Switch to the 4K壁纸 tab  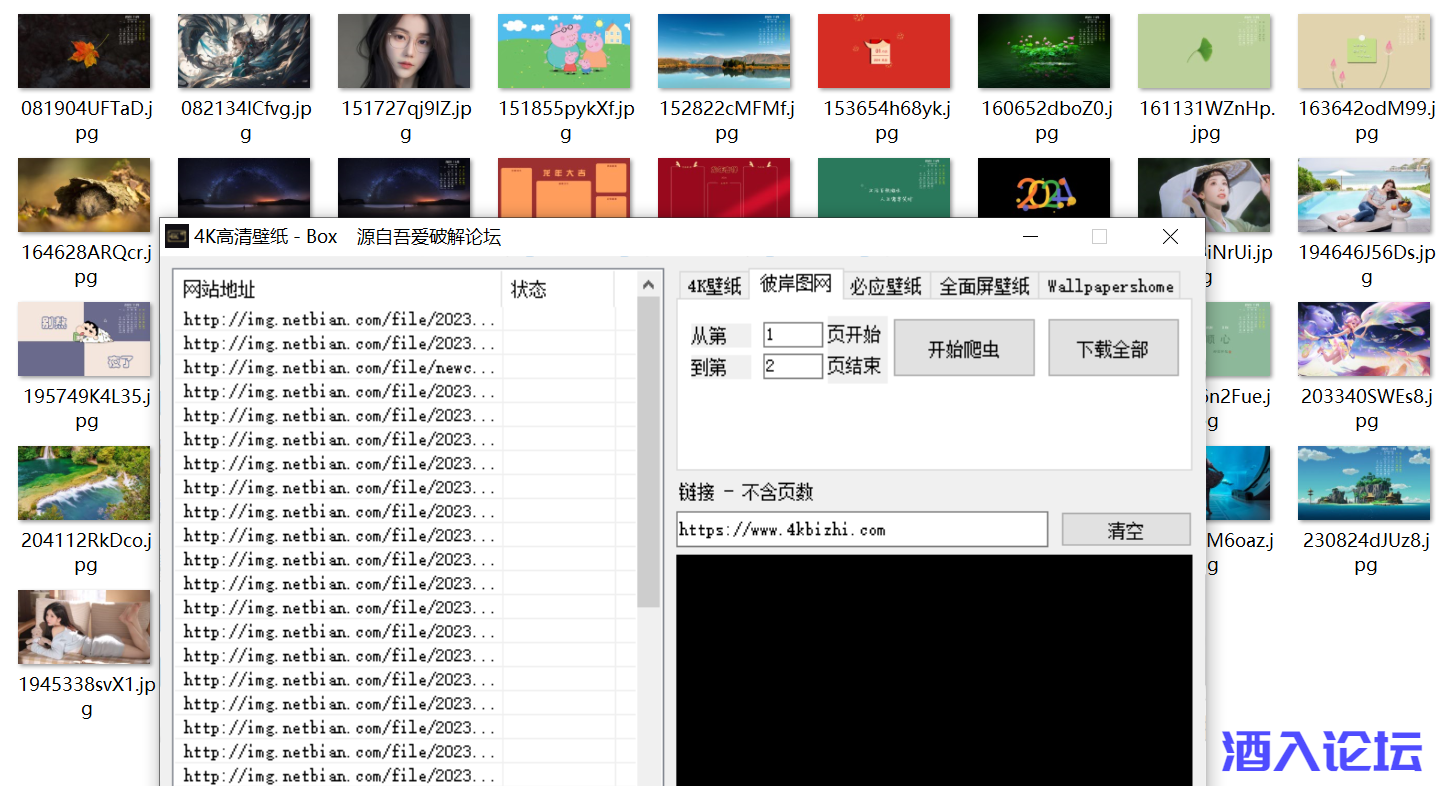[714, 286]
